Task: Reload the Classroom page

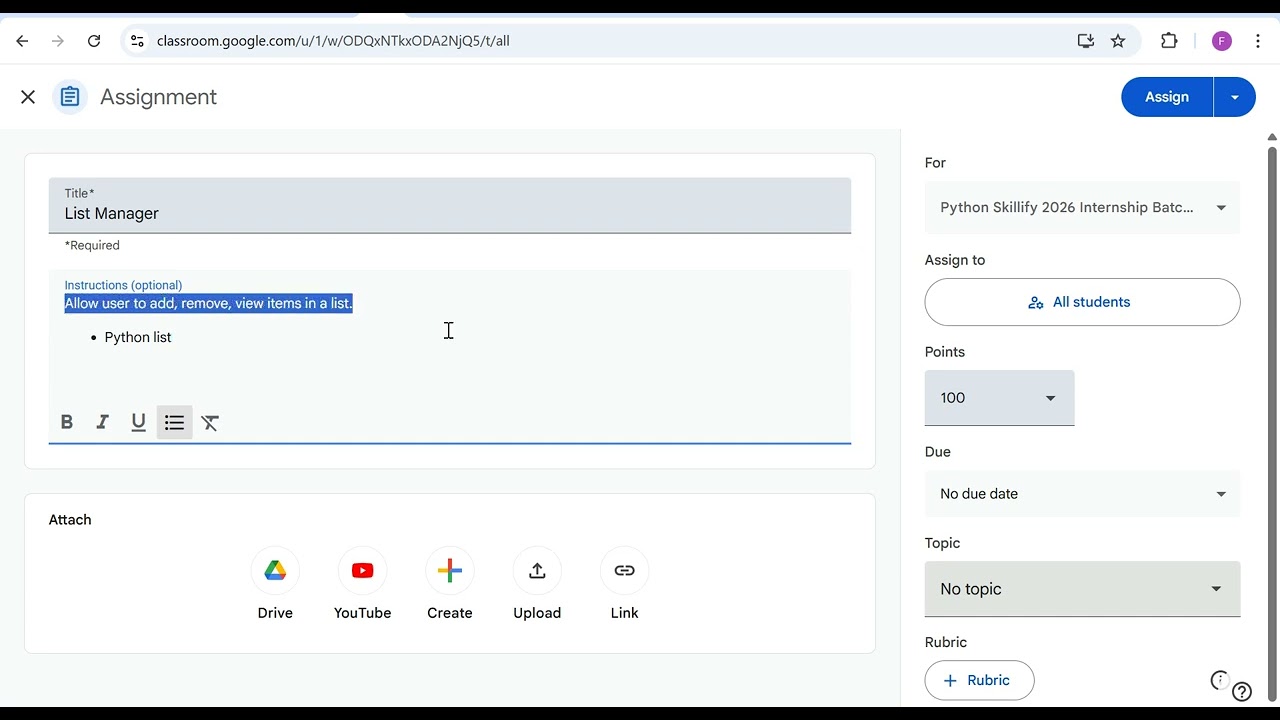Action: point(94,41)
